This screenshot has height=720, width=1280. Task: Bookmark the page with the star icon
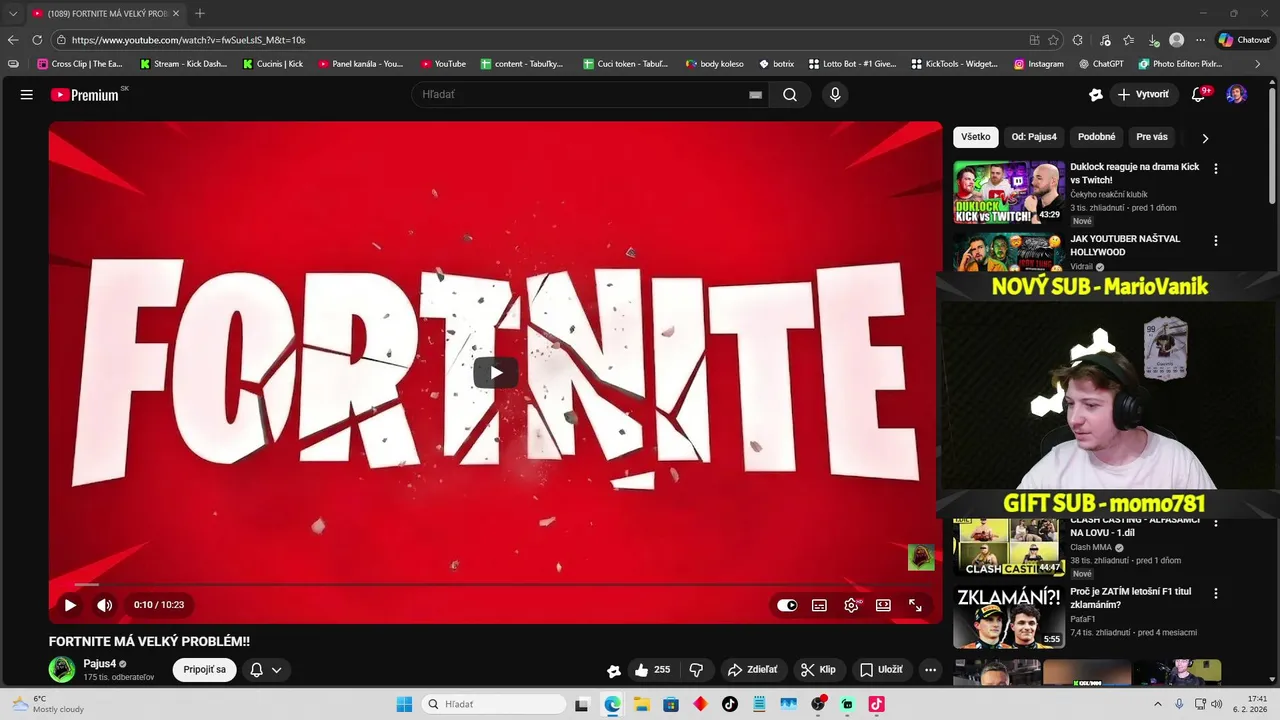(x=1053, y=40)
